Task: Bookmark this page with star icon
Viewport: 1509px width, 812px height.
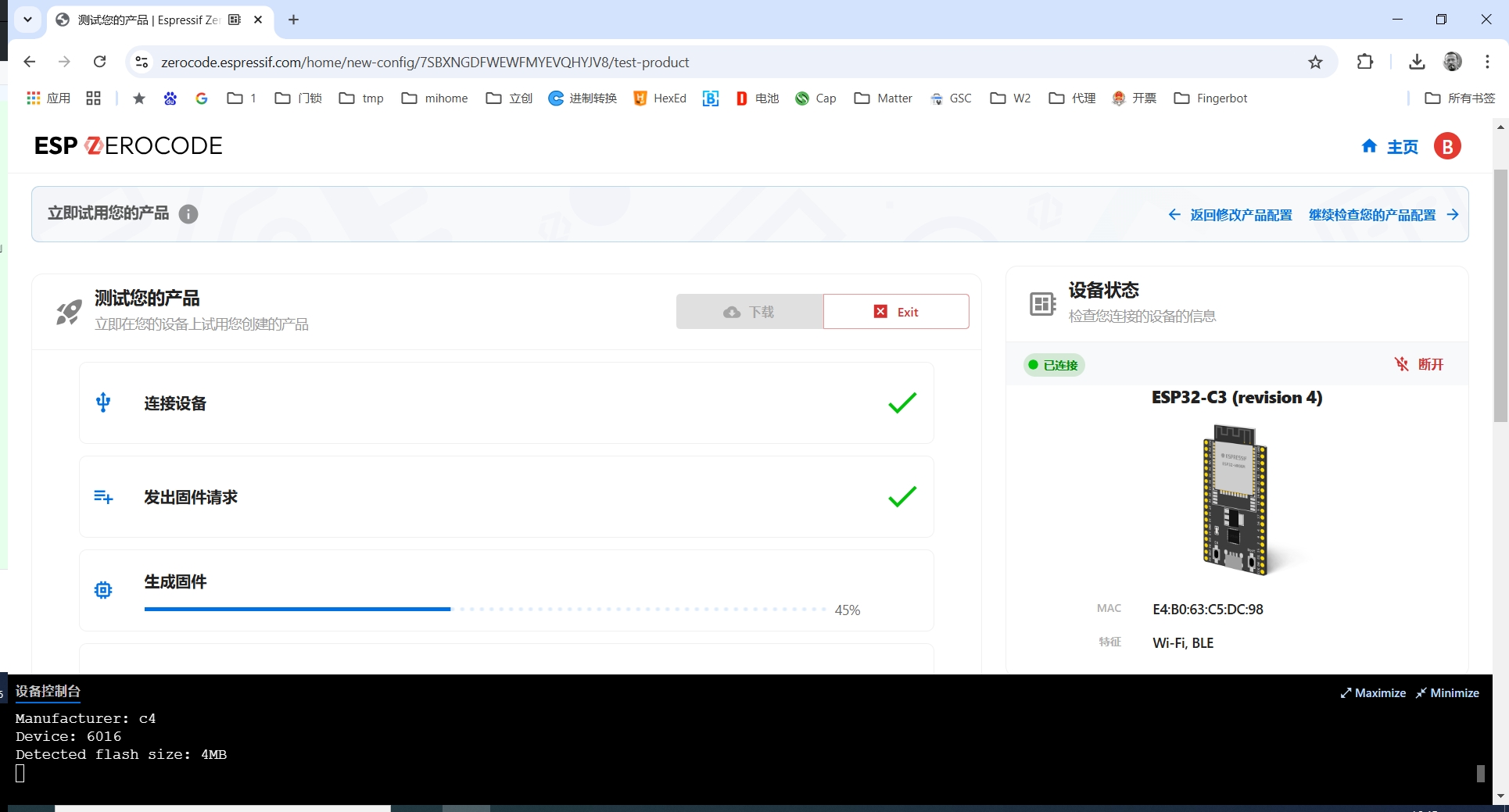Action: 1316,62
